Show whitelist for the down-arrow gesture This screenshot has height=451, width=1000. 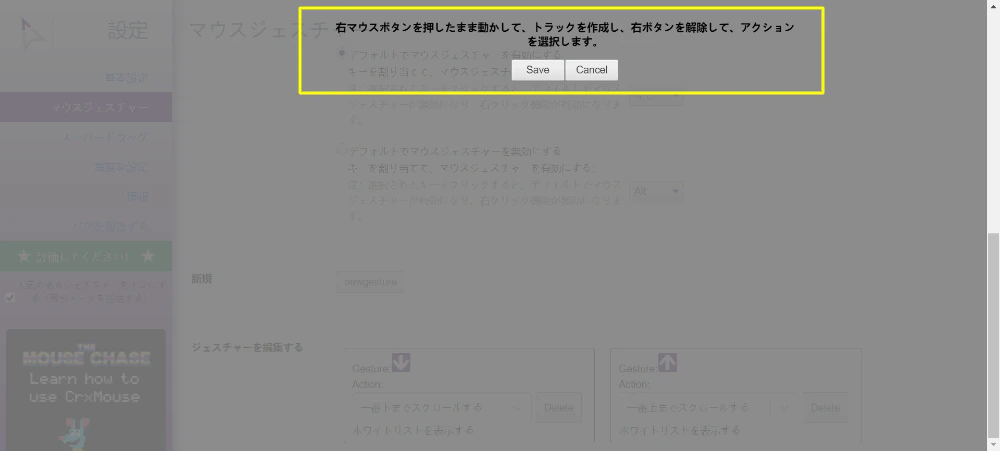pyautogui.click(x=413, y=430)
